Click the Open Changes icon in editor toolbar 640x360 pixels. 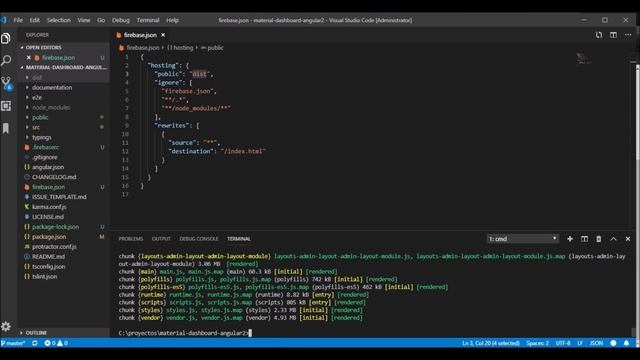click(598, 35)
